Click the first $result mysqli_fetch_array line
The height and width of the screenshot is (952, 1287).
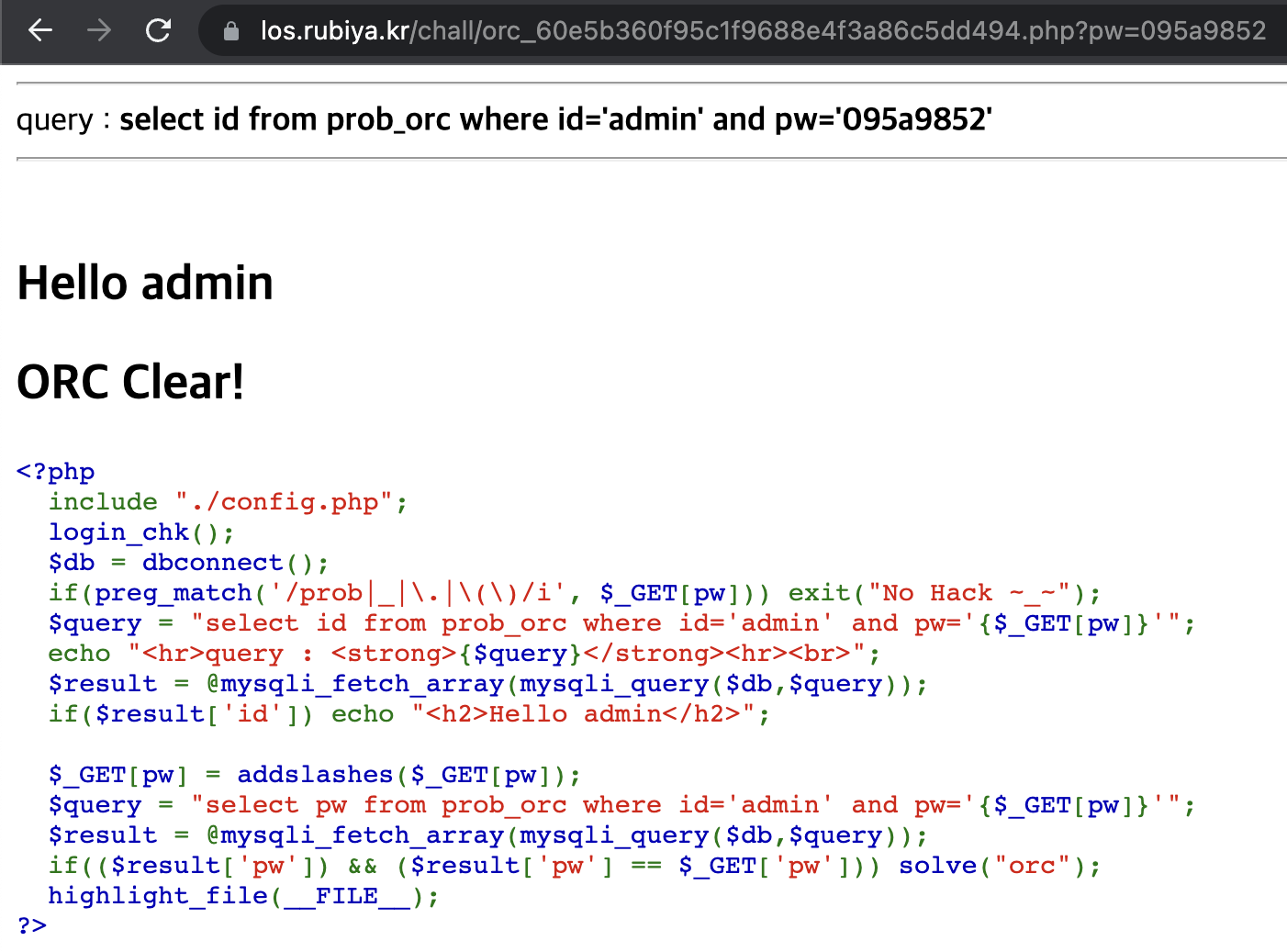click(x=488, y=684)
